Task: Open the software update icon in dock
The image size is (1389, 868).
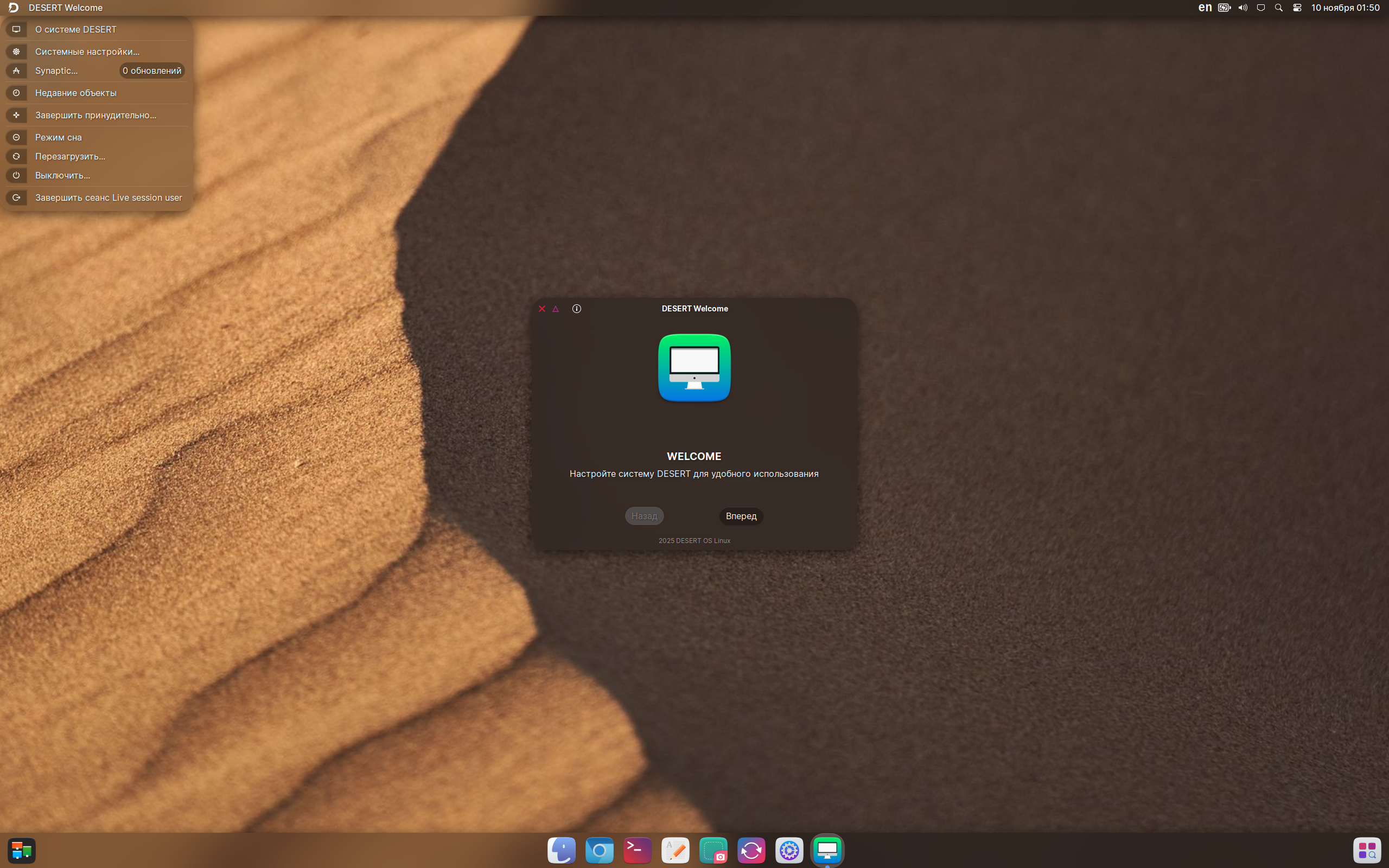Action: 751,850
